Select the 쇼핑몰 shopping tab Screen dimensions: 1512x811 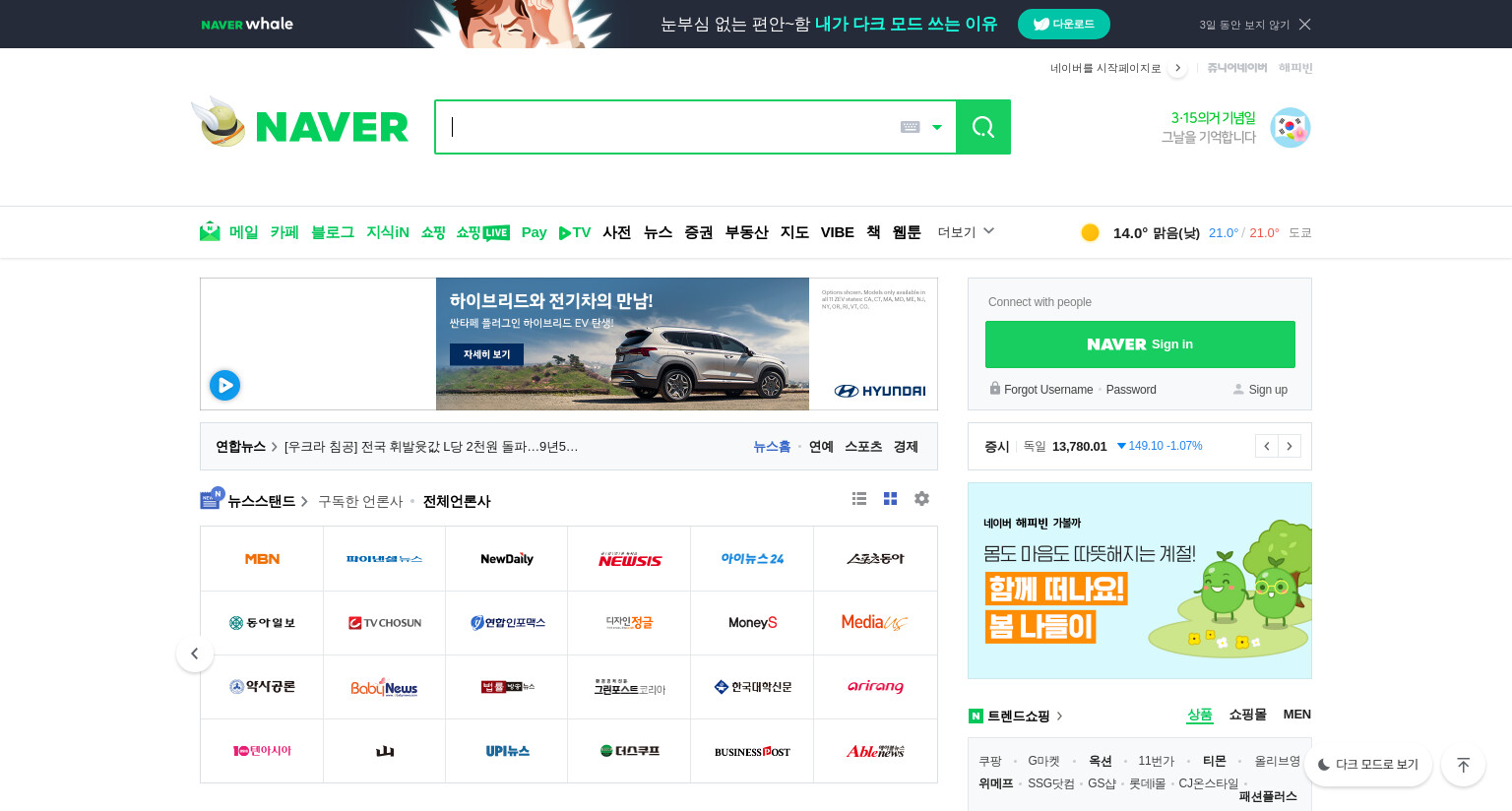click(1247, 715)
